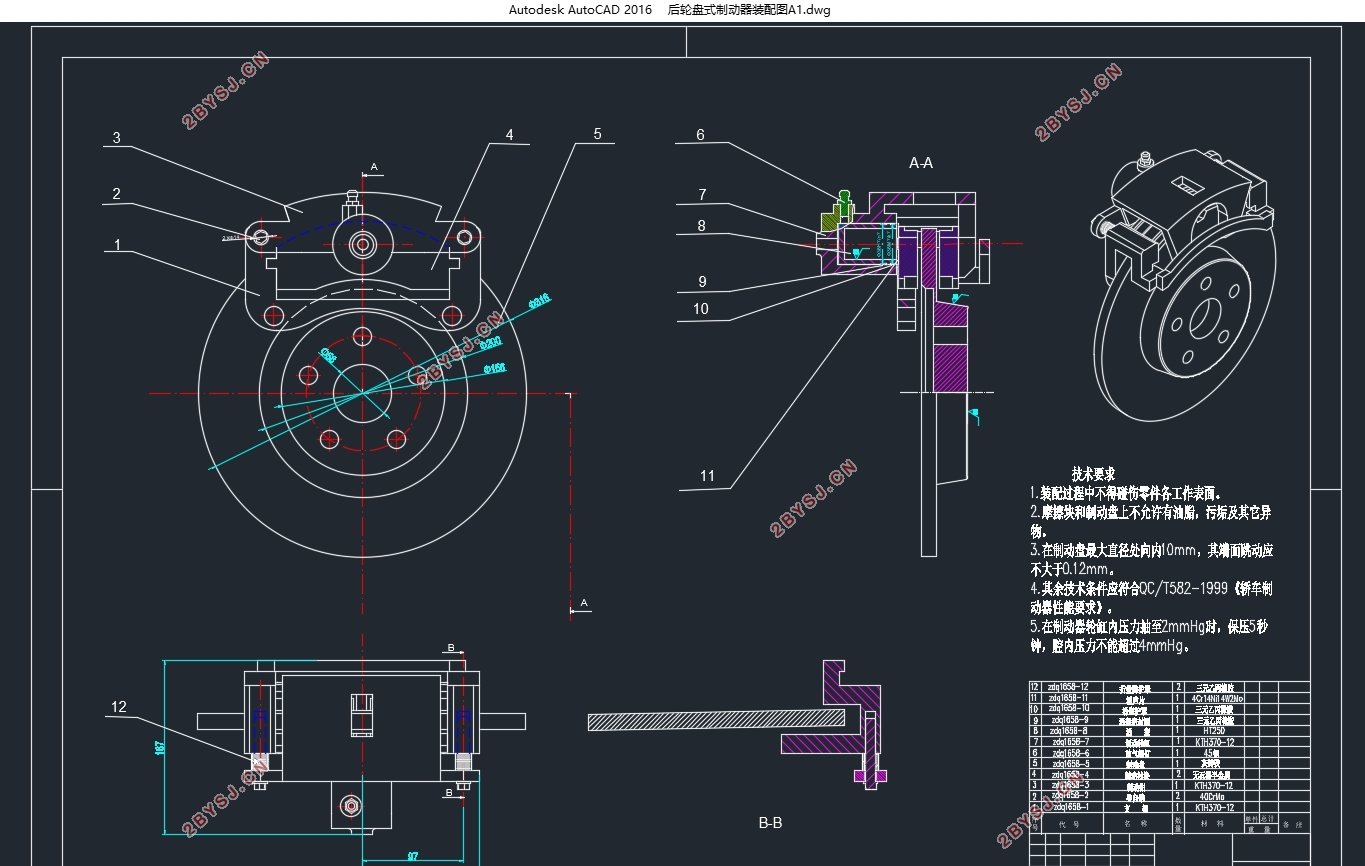Click the 材料 column header
The width and height of the screenshot is (1365, 866).
pos(1214,823)
